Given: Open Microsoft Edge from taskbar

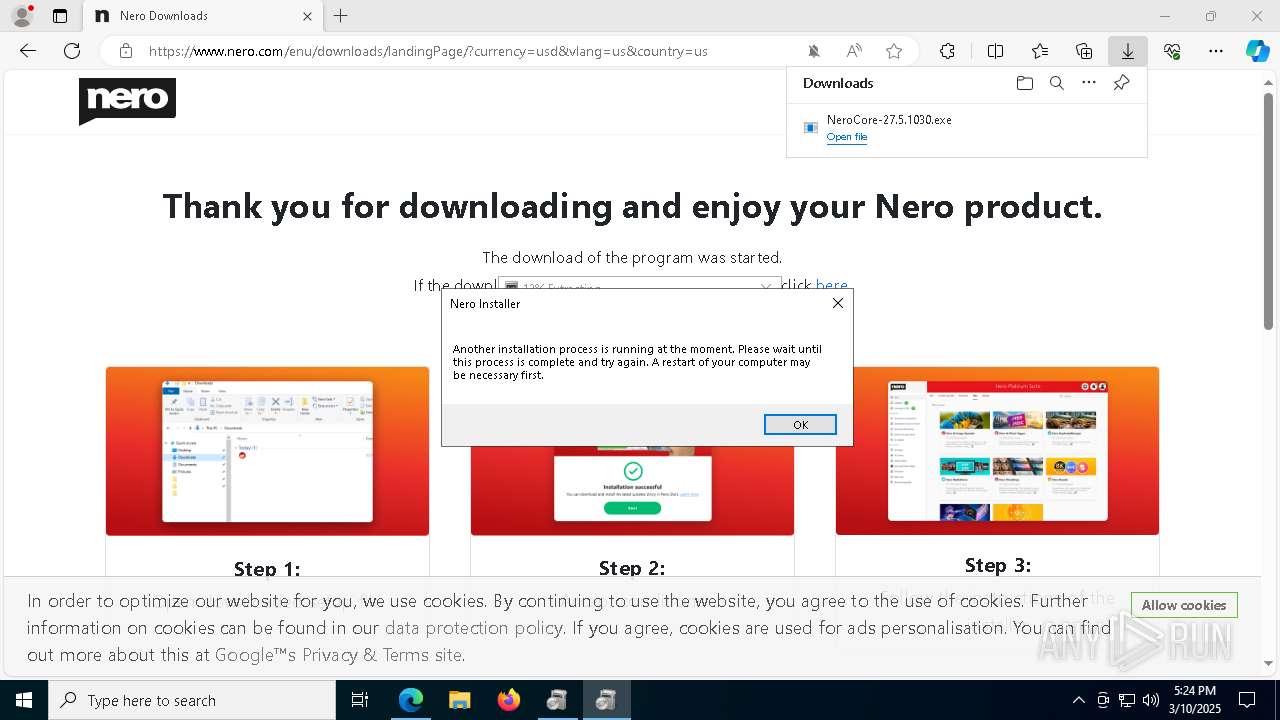Looking at the screenshot, I should 411,700.
